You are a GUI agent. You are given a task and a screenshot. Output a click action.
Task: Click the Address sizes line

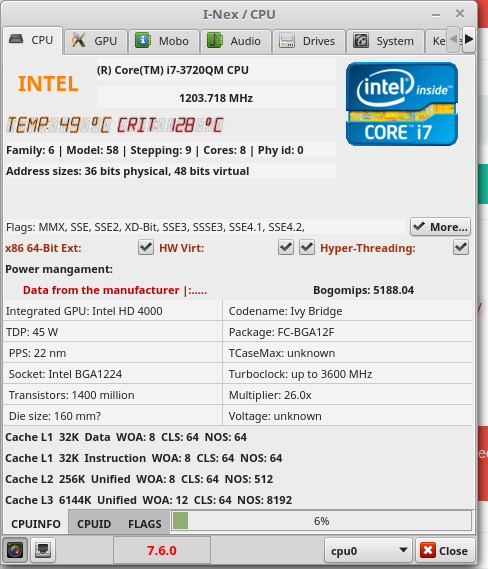[x=171, y=171]
